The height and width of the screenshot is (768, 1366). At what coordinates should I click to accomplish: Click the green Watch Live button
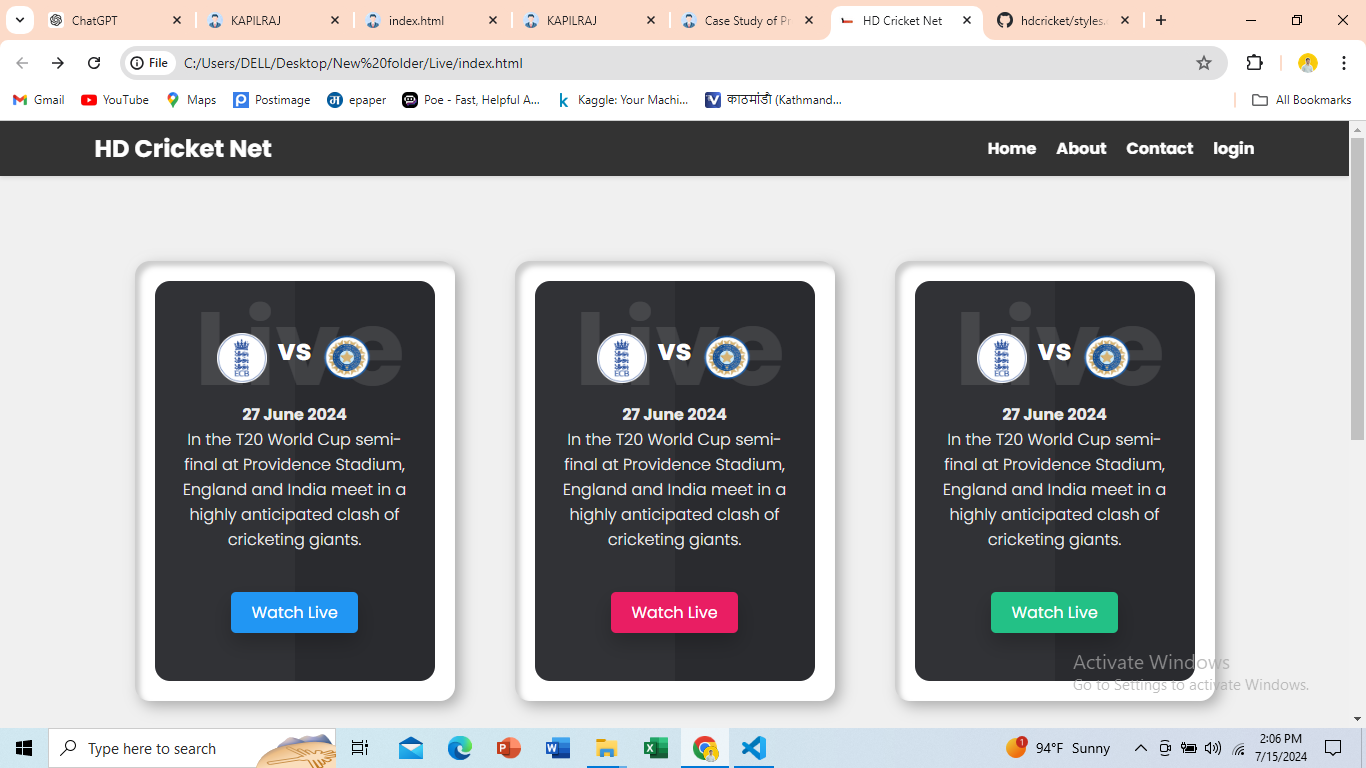1054,612
